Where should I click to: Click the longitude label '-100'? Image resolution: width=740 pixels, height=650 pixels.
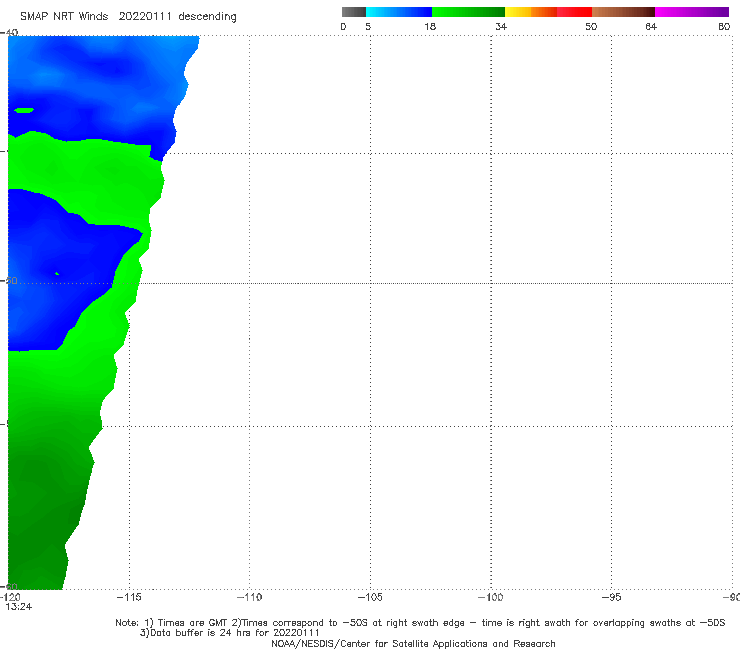pyautogui.click(x=491, y=597)
